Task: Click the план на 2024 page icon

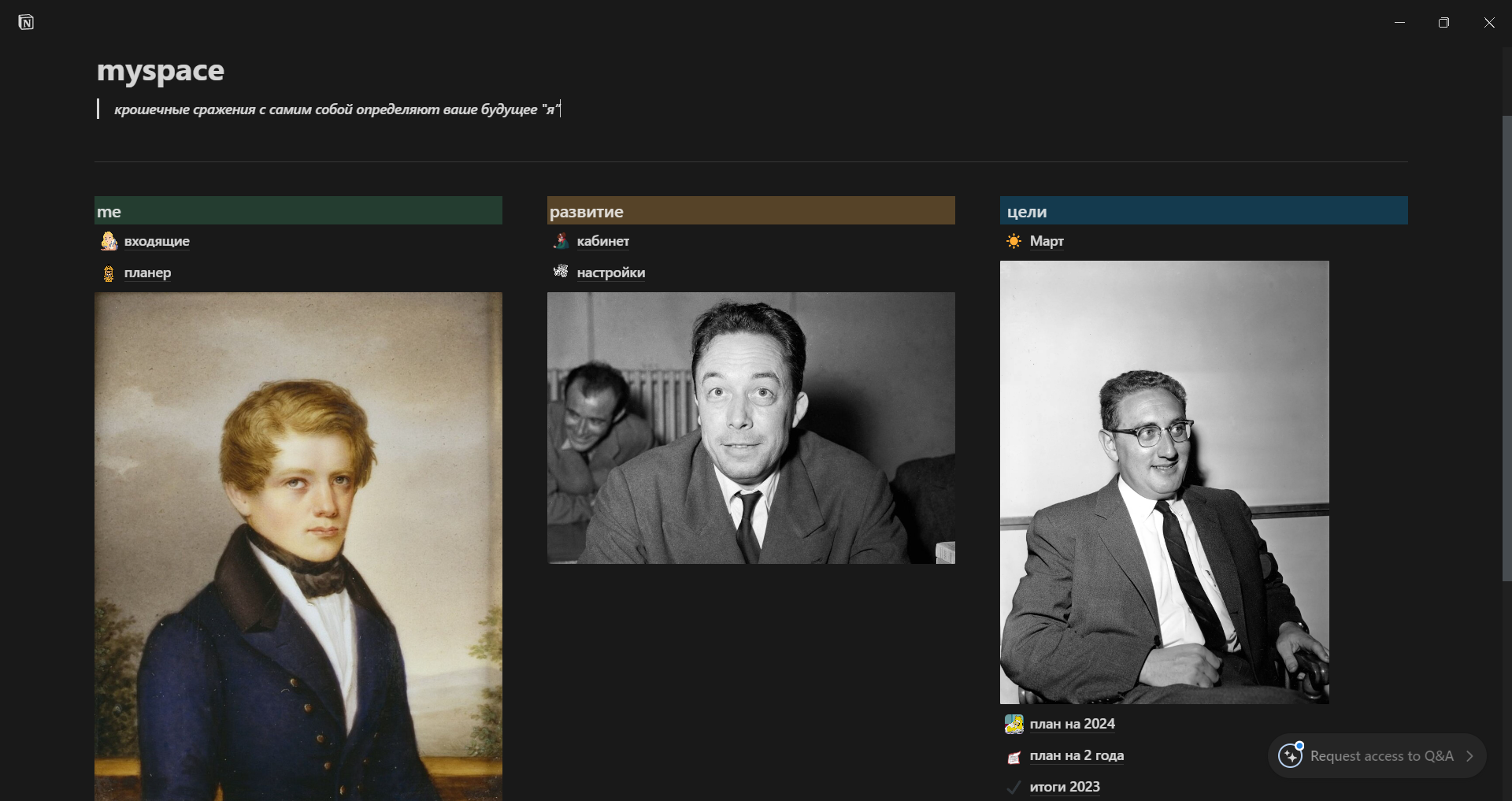Action: (x=1014, y=724)
